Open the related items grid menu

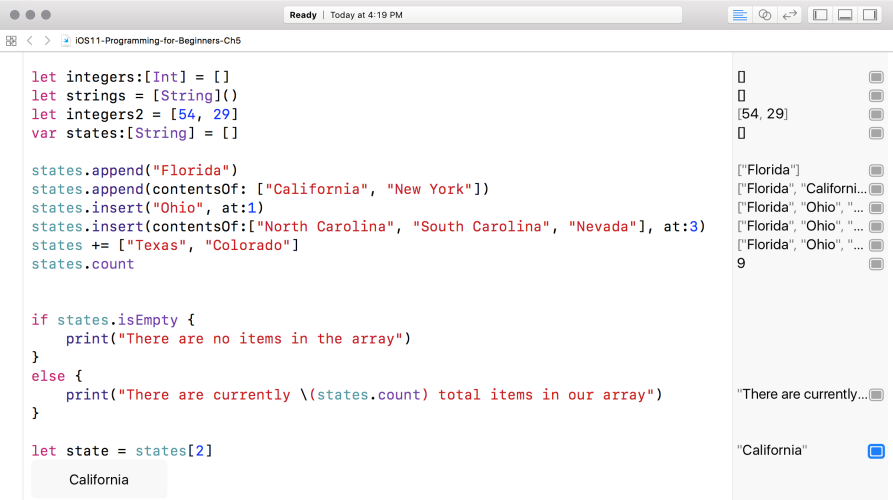[x=11, y=40]
